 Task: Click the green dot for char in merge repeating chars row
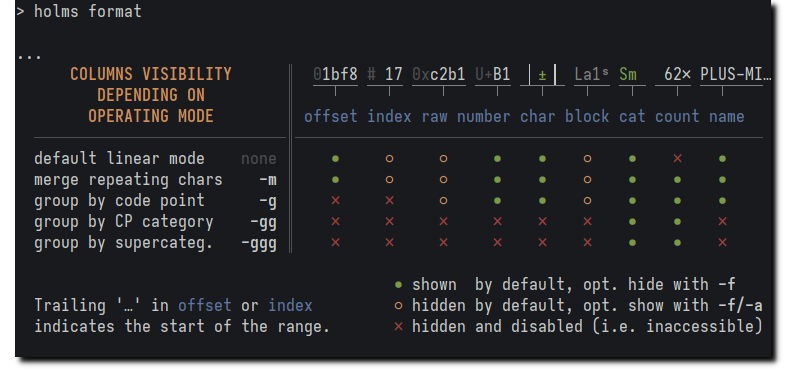542,179
